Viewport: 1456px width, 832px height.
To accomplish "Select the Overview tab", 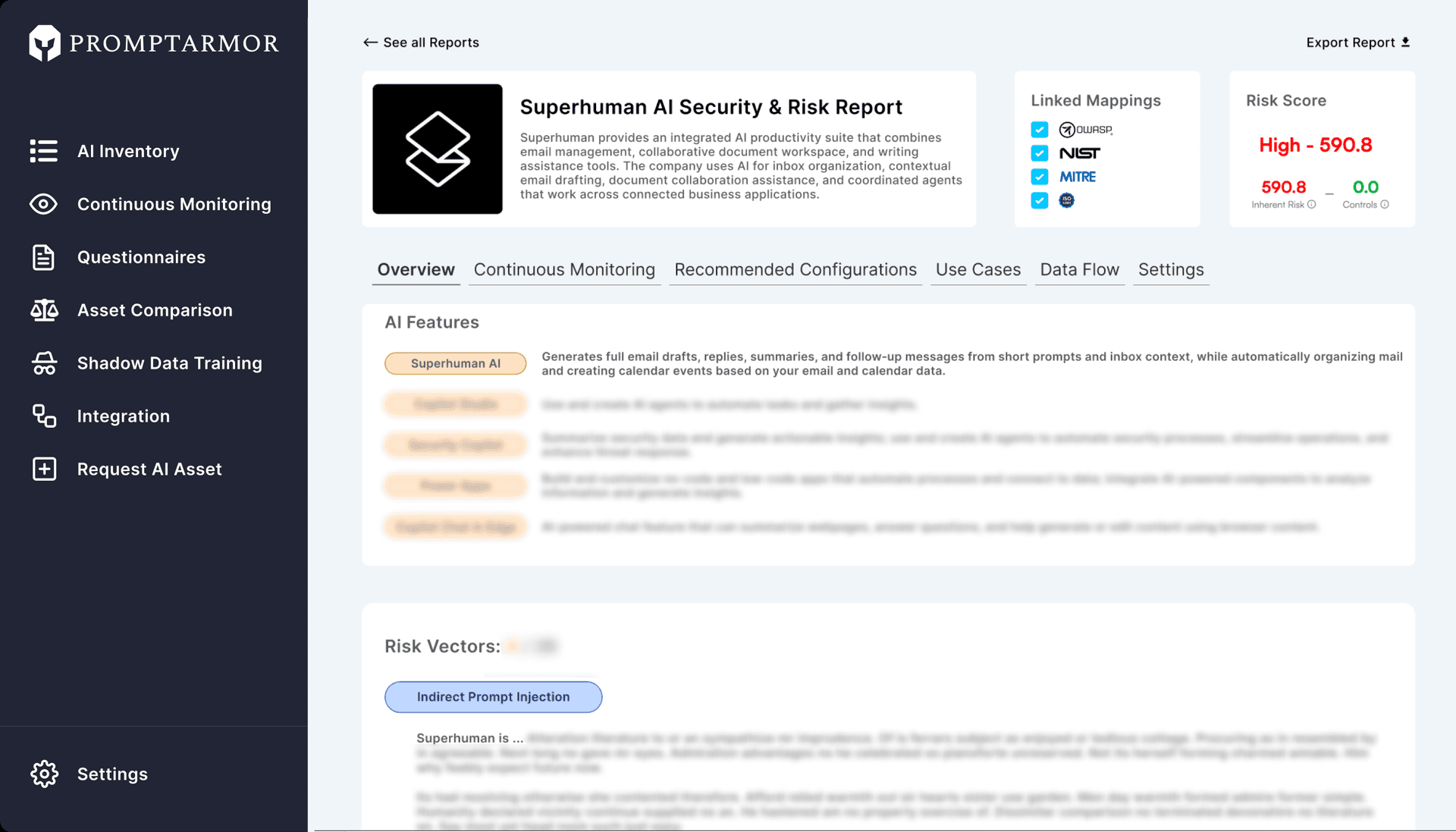I will 416,270.
